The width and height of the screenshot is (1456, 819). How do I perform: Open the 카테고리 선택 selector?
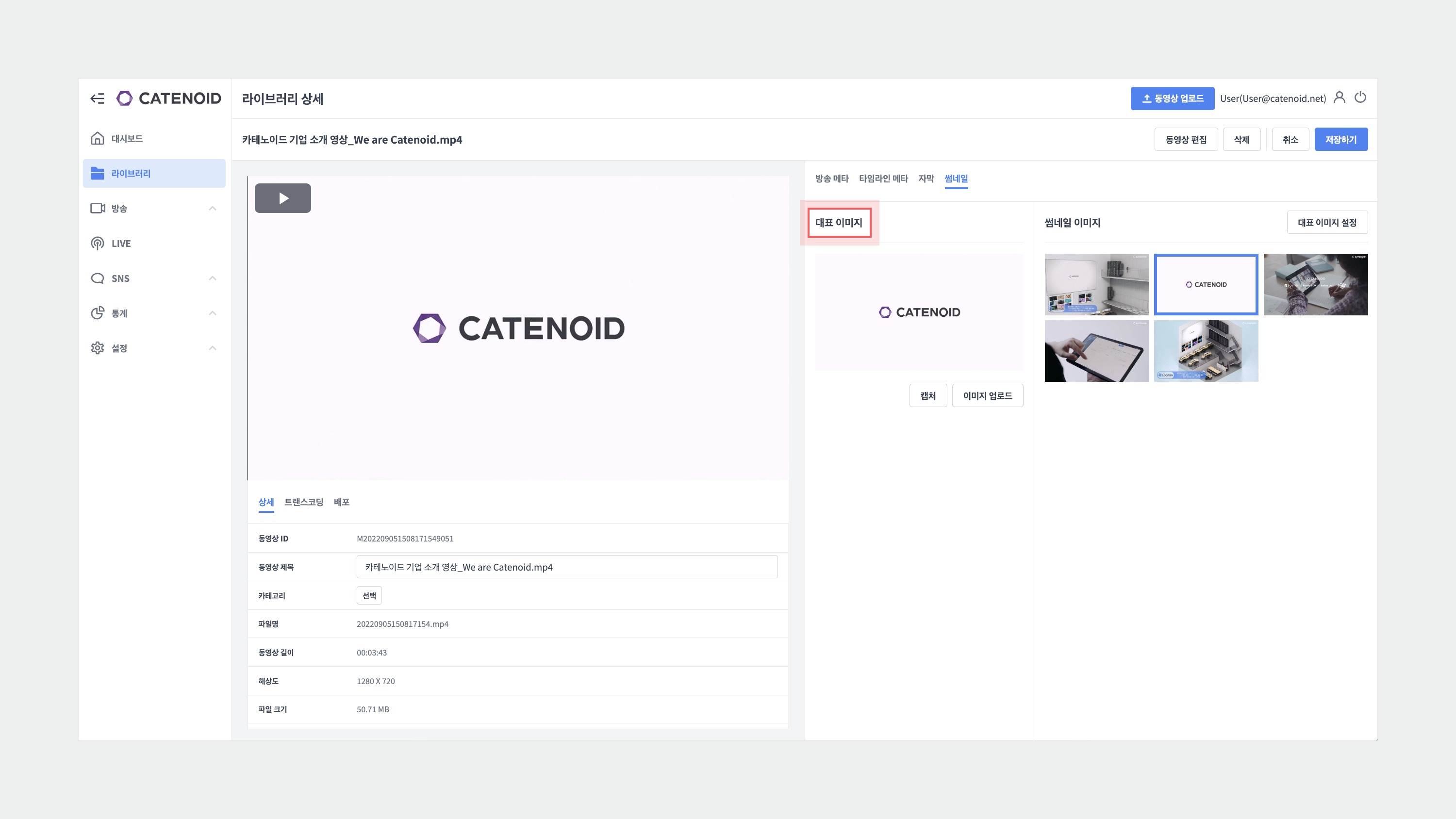pos(369,595)
